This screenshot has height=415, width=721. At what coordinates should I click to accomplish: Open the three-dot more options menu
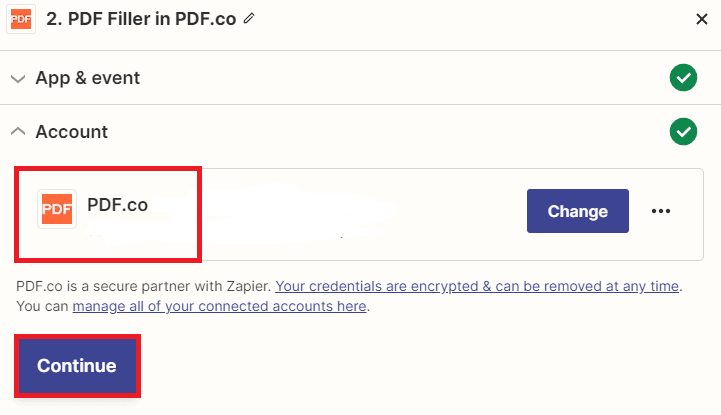click(x=660, y=211)
